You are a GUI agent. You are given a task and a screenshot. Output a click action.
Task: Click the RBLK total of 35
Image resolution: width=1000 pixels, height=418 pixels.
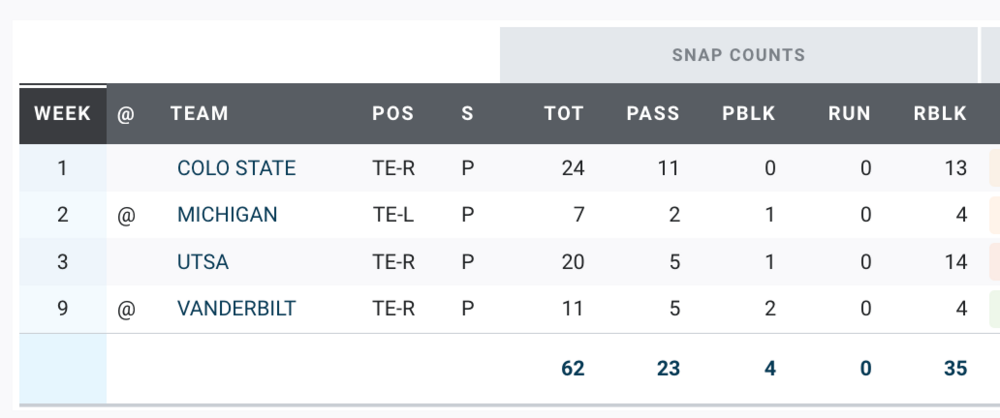click(955, 368)
